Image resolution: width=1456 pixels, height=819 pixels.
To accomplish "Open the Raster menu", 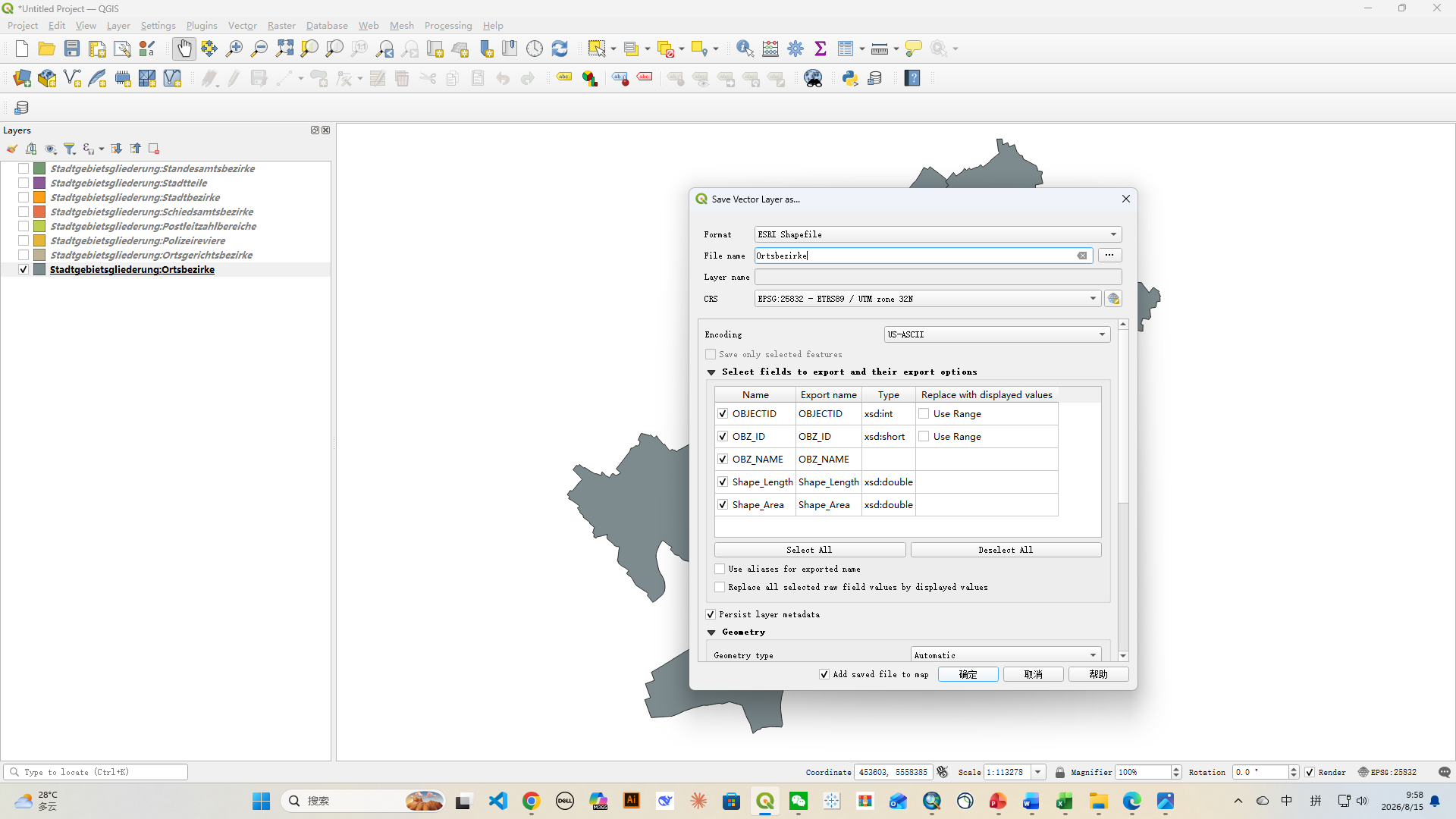I will click(281, 25).
